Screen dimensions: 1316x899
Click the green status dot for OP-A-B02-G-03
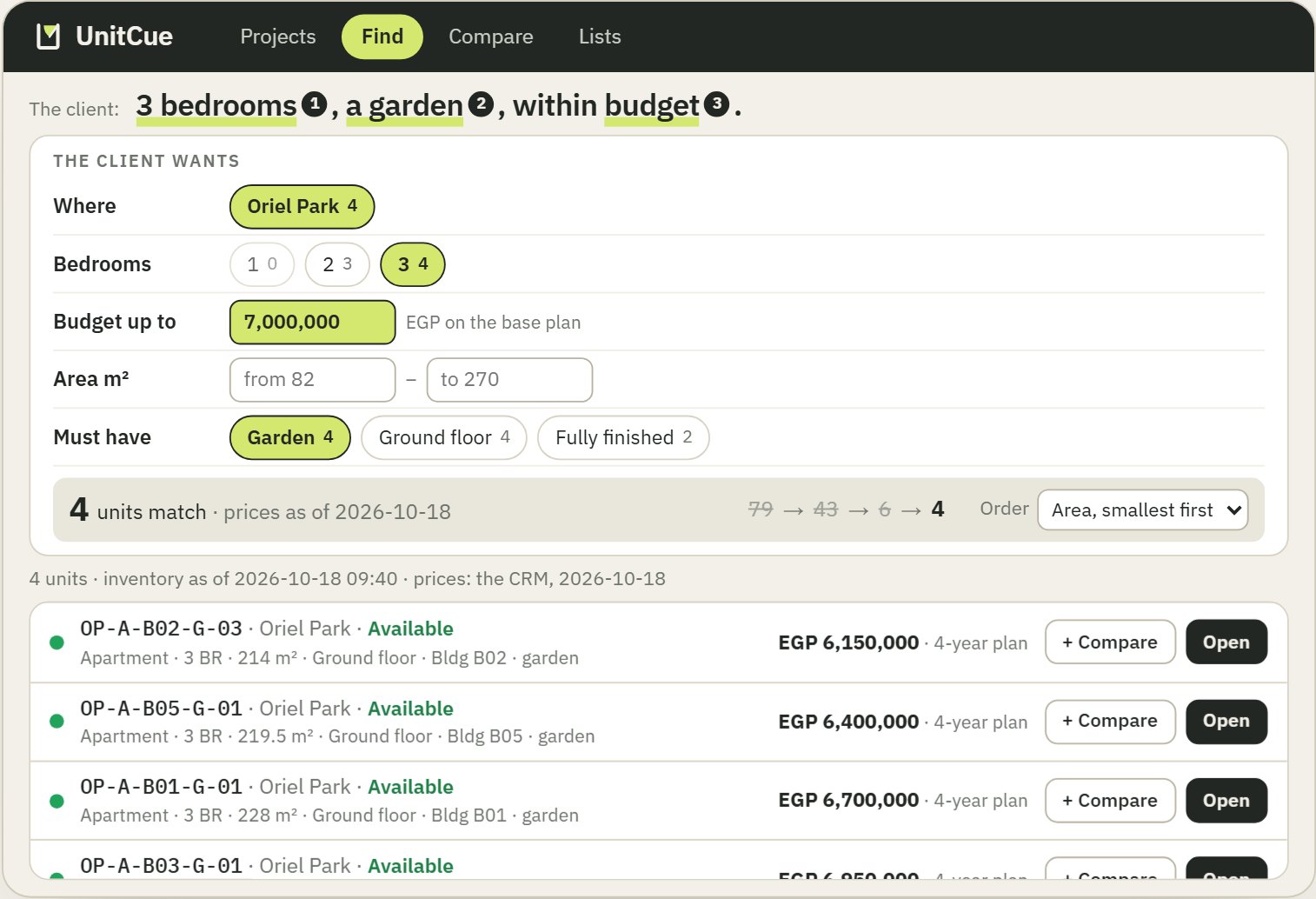pyautogui.click(x=57, y=643)
